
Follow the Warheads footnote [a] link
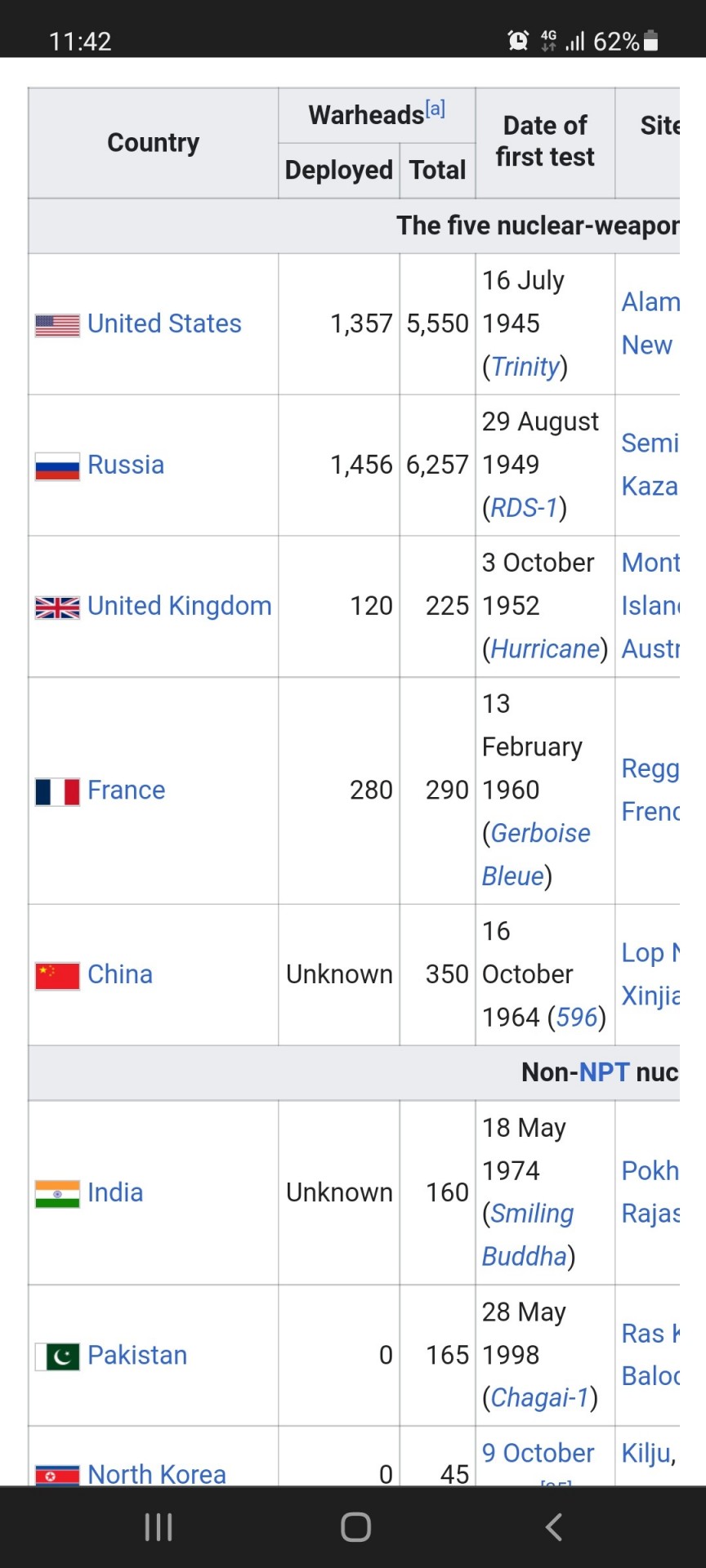click(435, 109)
